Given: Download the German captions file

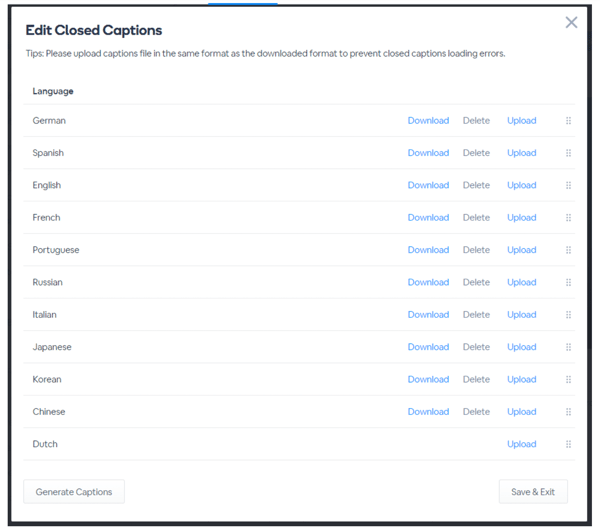Looking at the screenshot, I should 428,121.
